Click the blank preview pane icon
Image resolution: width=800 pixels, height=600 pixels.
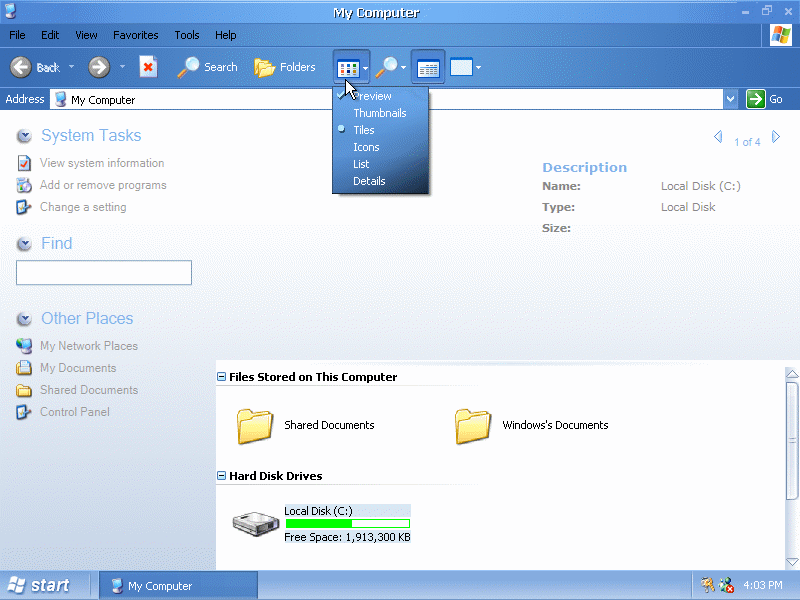(x=461, y=67)
